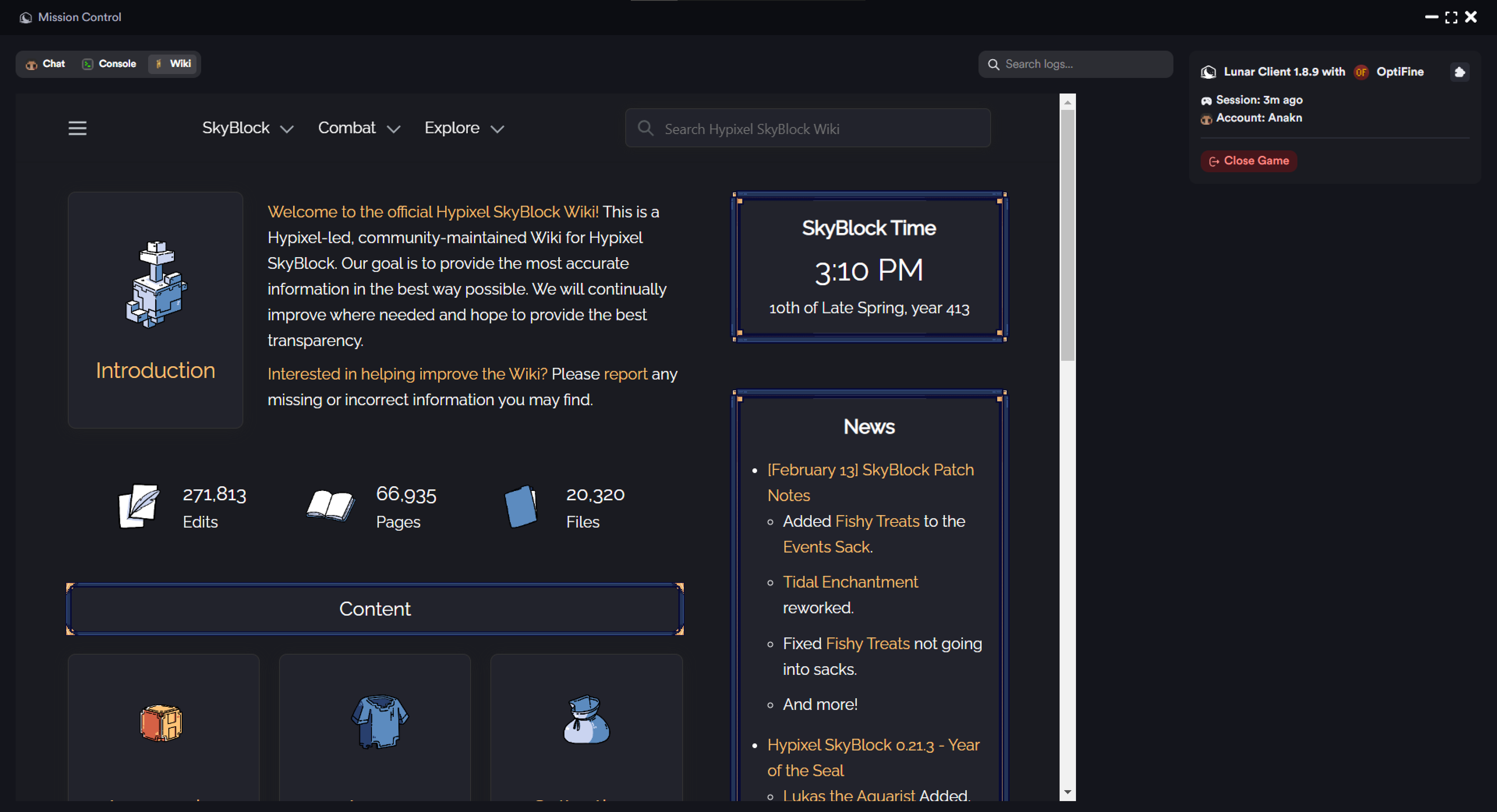Screen dimensions: 1497x812
Task: Click the Introduction knight statue icon
Action: 157,284
